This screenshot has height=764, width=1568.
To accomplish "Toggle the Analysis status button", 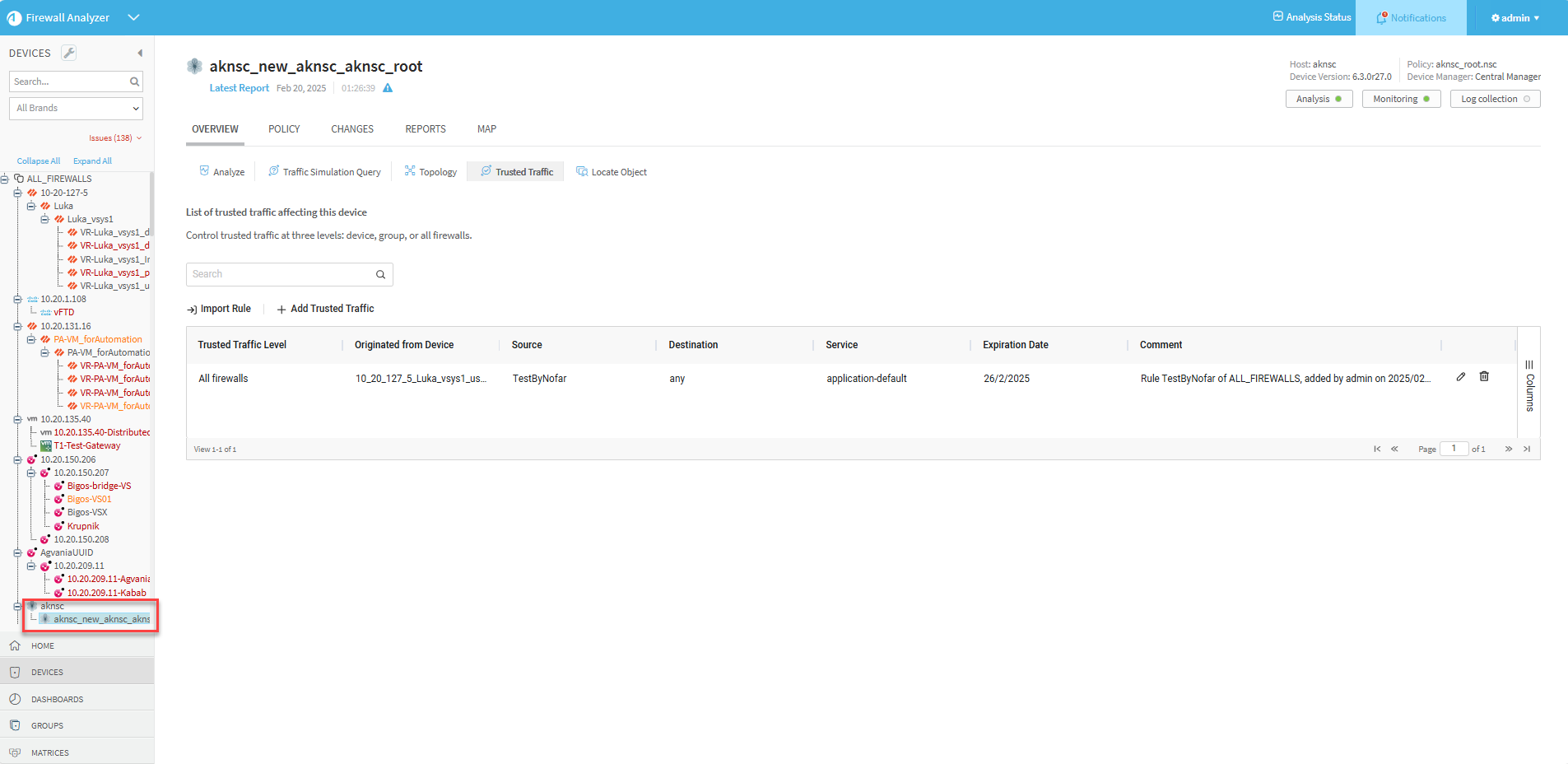I will tap(1319, 99).
